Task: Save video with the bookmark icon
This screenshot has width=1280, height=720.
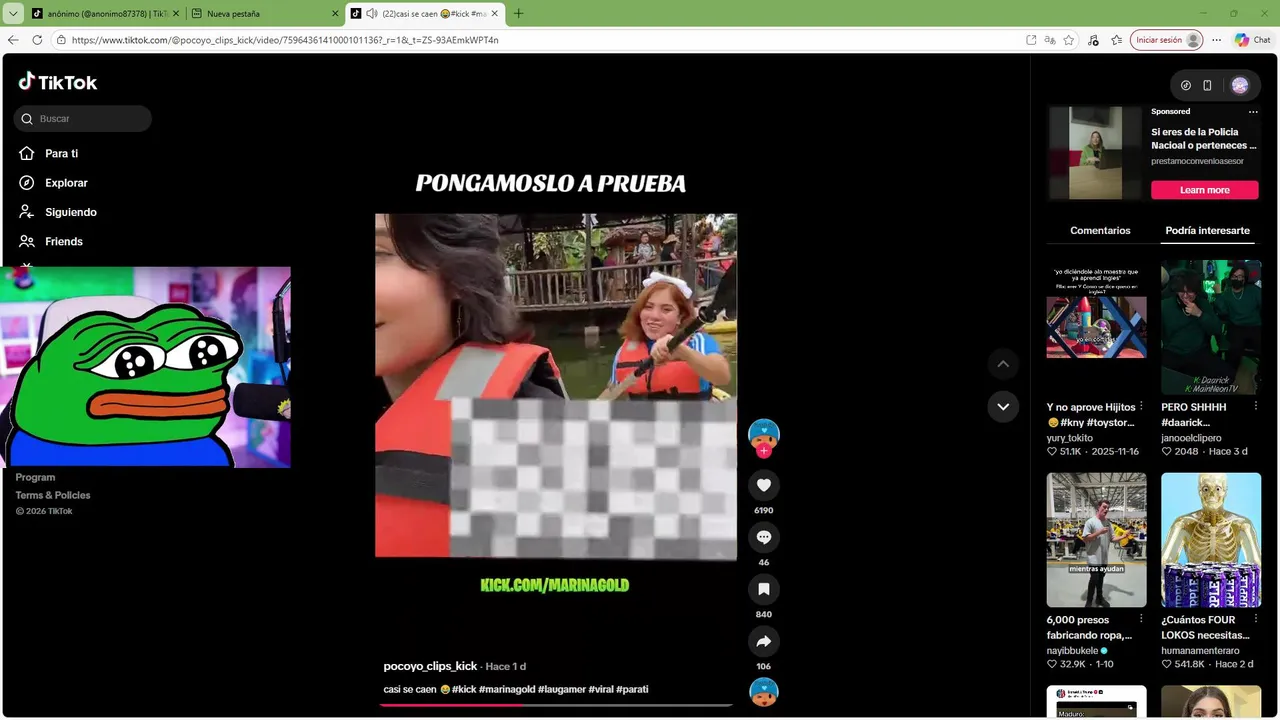Action: [x=764, y=589]
